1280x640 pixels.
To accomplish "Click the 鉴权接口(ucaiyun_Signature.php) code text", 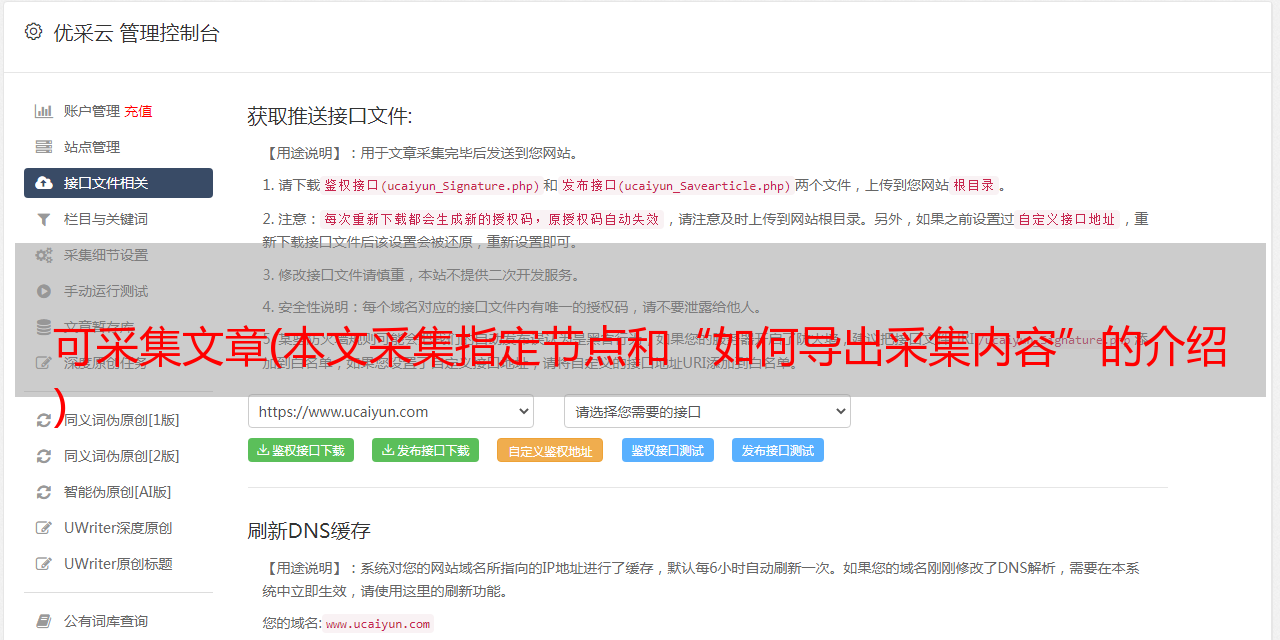I will coord(431,186).
